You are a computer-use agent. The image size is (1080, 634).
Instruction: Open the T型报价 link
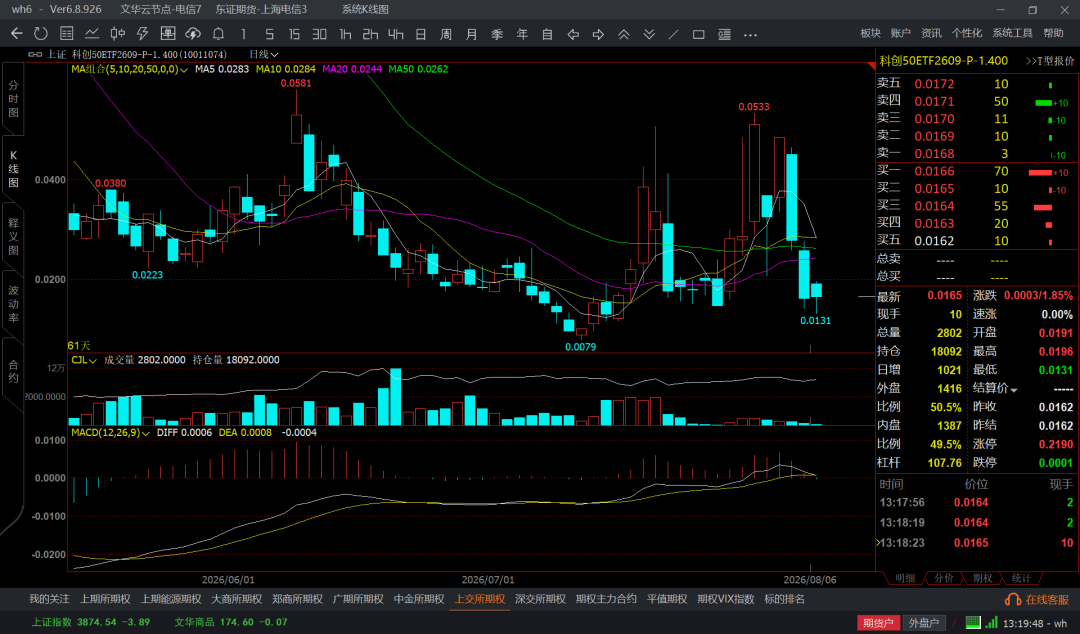(1050, 61)
